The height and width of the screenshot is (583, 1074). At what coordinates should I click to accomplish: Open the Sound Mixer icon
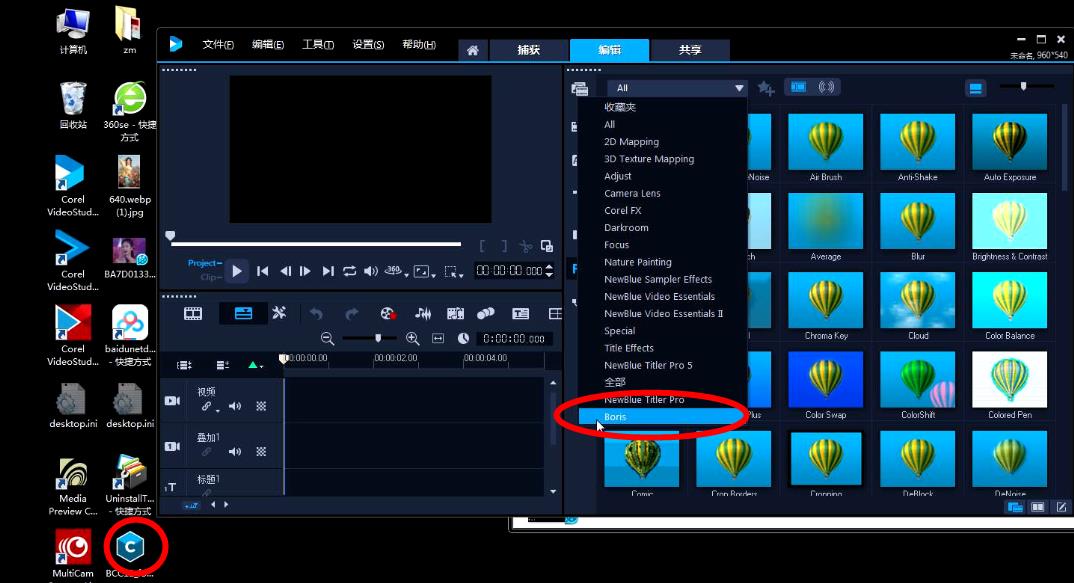[423, 314]
